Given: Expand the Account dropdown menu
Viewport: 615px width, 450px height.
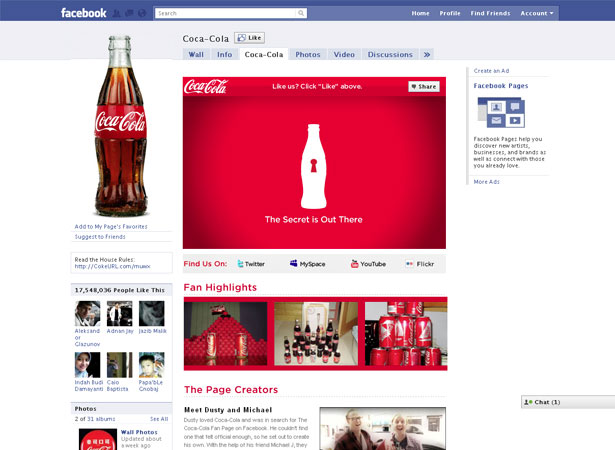Looking at the screenshot, I should click(x=537, y=13).
